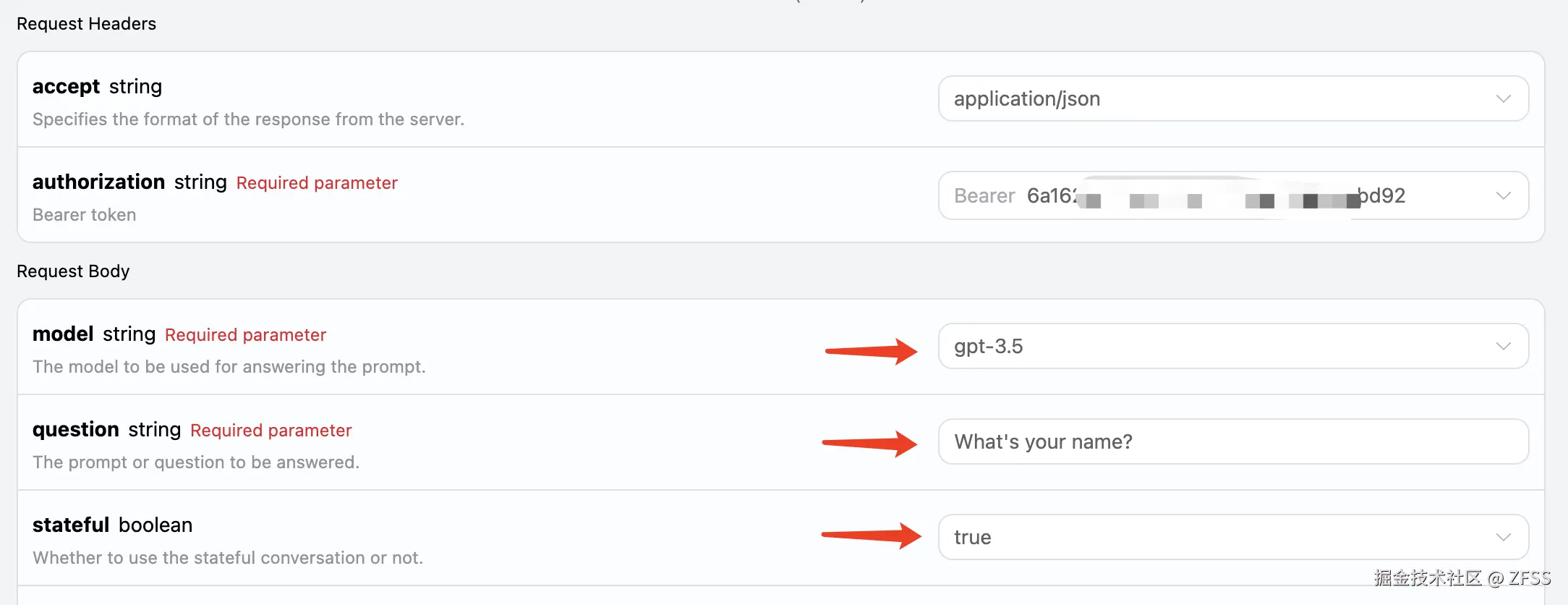Click the bold stateful parameter name
This screenshot has width=1568, height=605.
pos(71,525)
